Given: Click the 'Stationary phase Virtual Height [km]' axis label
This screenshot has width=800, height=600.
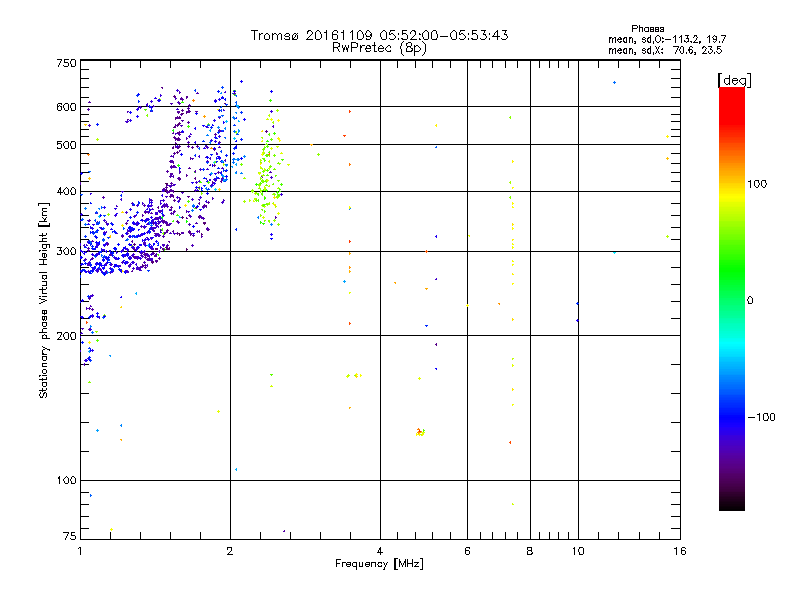Looking at the screenshot, I should click(x=44, y=300).
